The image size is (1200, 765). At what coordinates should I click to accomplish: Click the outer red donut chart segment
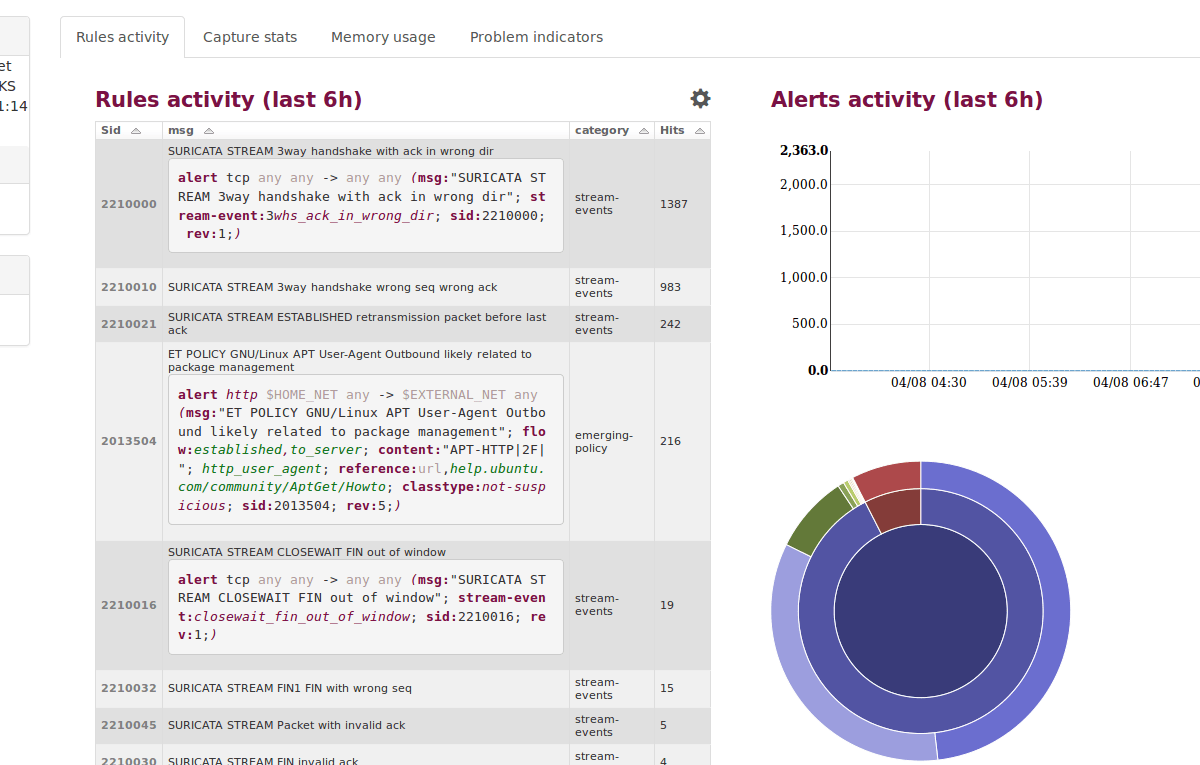890,475
